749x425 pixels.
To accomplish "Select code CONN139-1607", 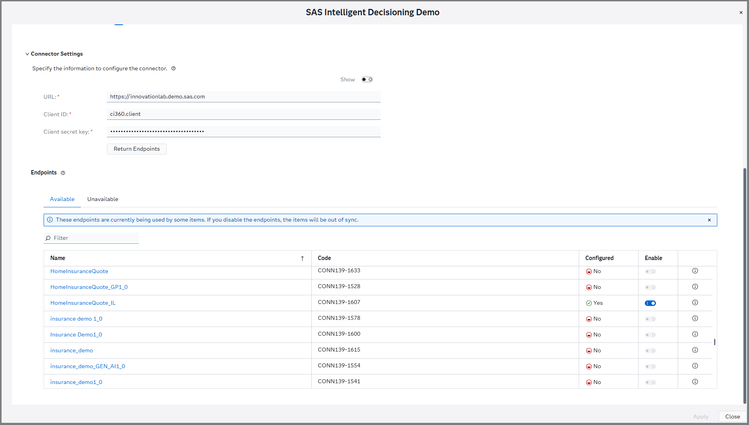I will 339,302.
